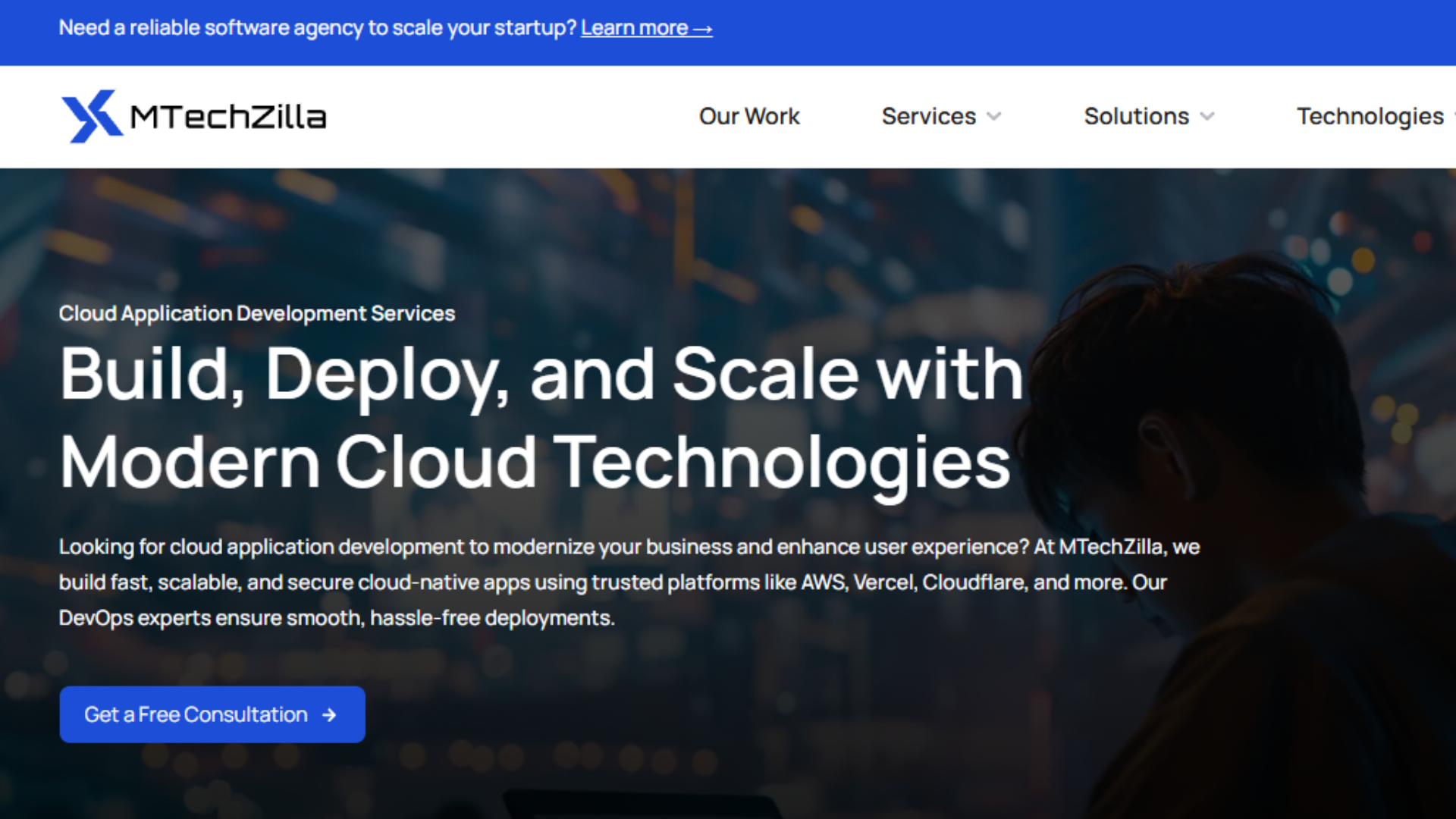
Task: Select Solutions in the navigation bar
Action: [1135, 116]
